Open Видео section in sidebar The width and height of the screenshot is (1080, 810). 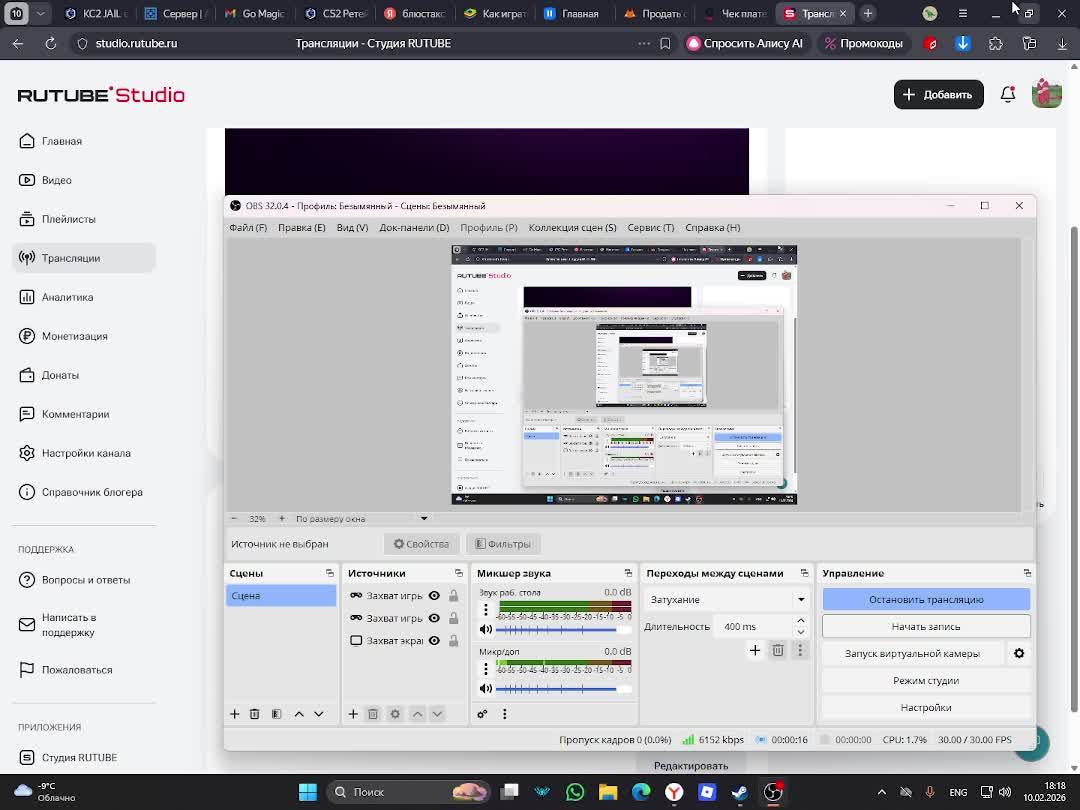(x=45, y=180)
